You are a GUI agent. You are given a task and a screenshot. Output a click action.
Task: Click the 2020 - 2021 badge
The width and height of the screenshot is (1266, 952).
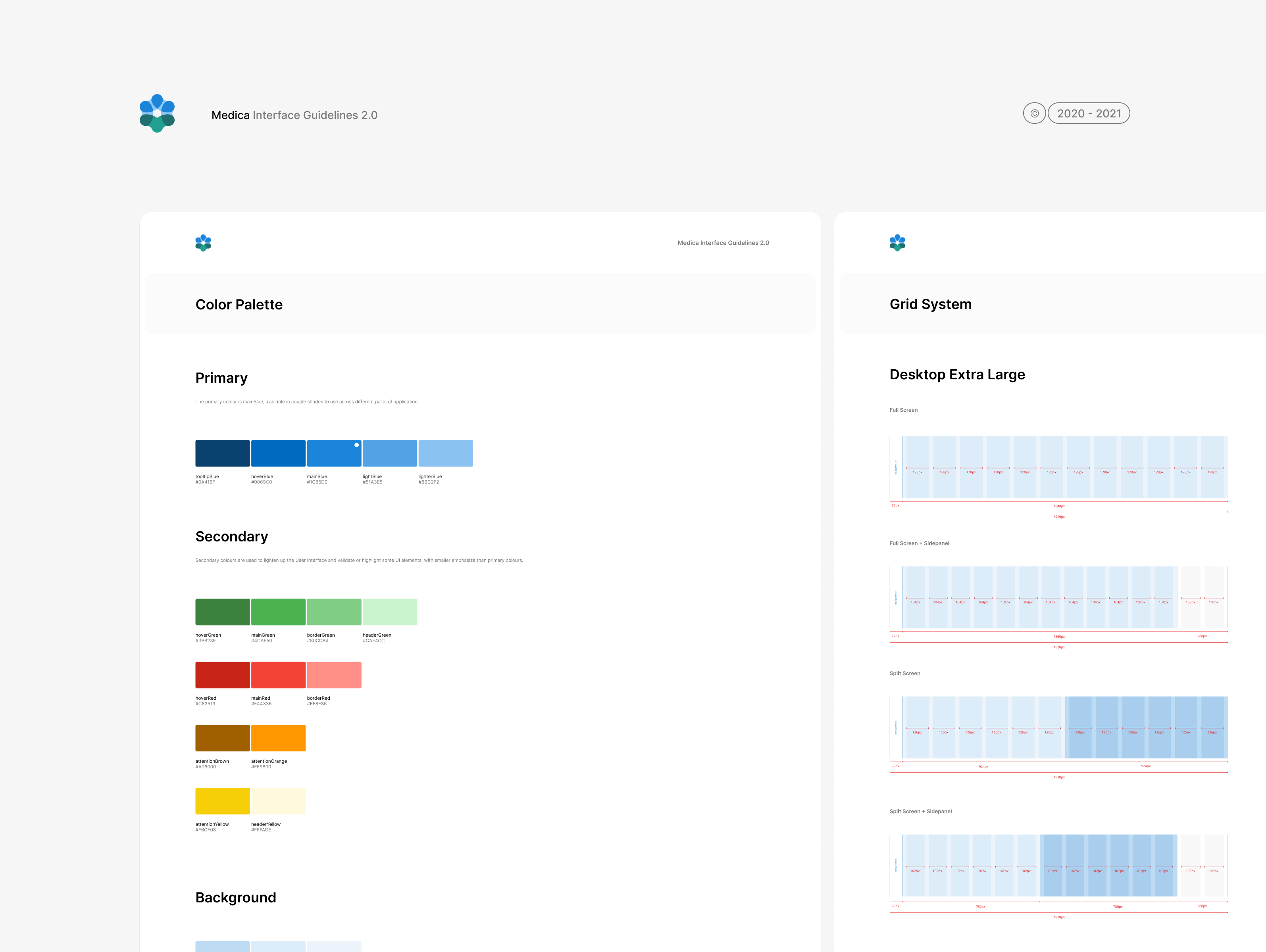click(x=1089, y=113)
